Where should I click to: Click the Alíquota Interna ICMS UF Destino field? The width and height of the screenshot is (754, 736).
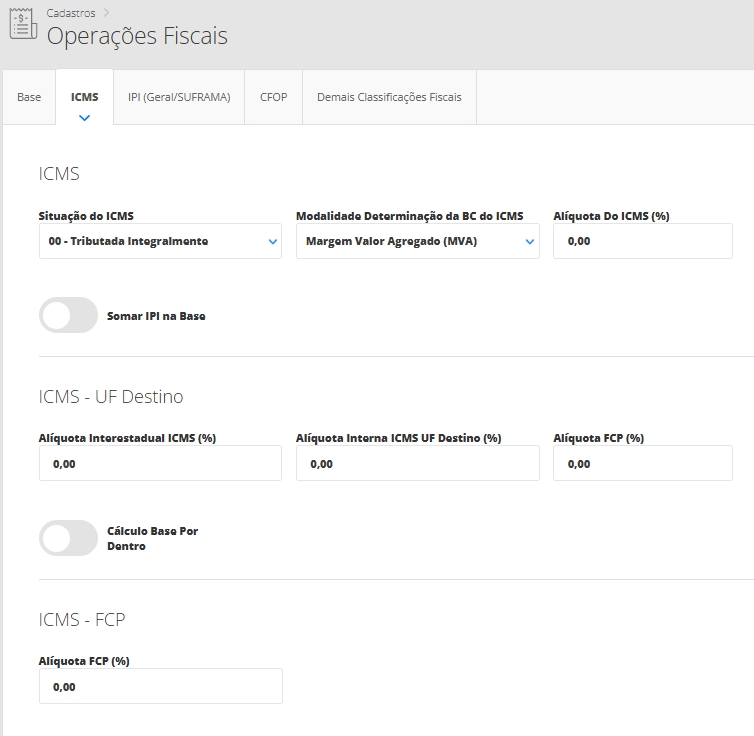pyautogui.click(x=417, y=464)
